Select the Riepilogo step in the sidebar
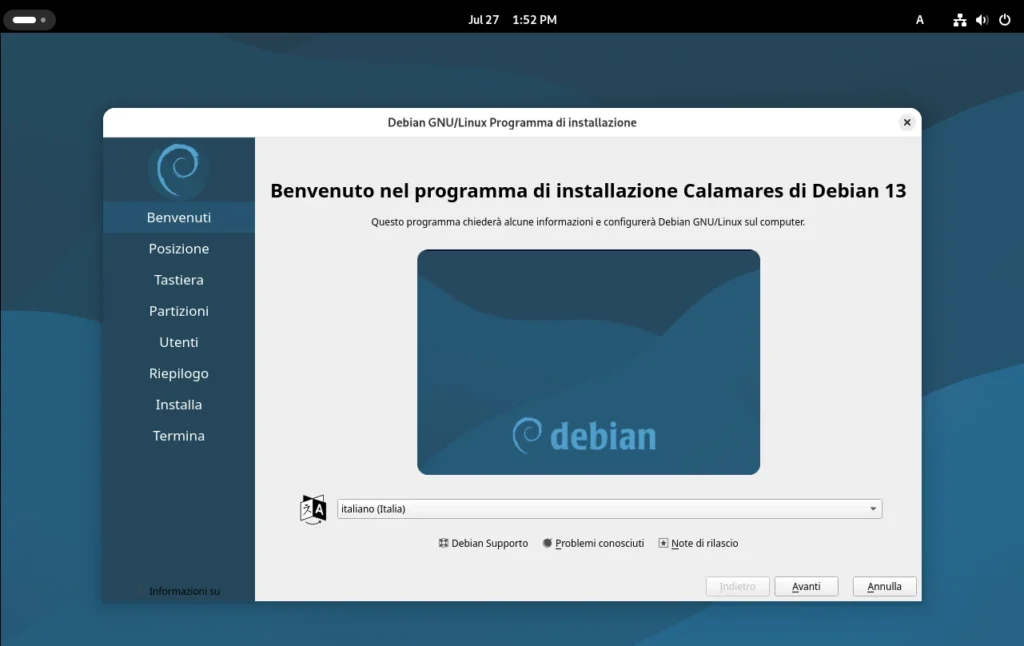The image size is (1024, 646). [179, 373]
